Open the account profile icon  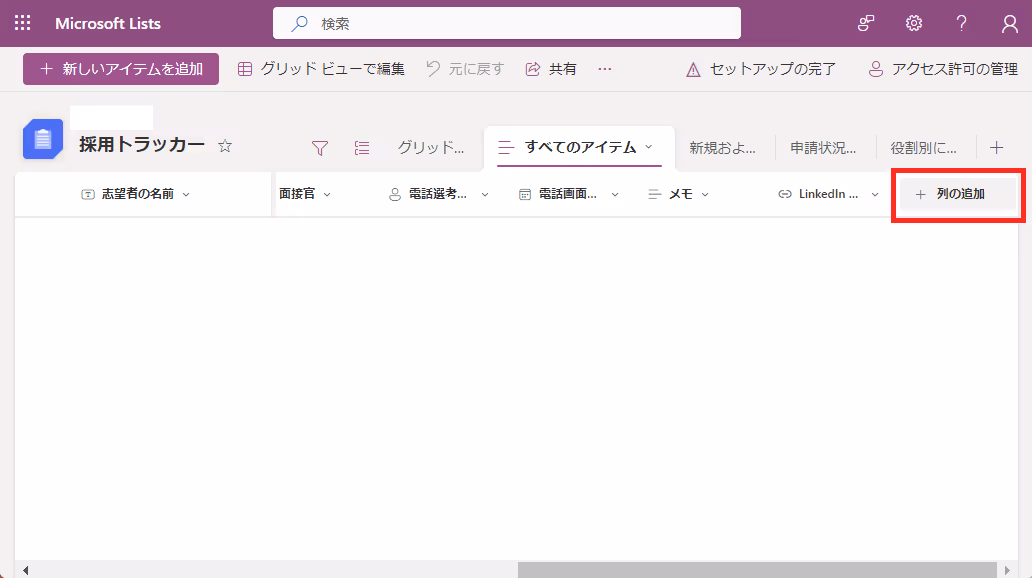coord(1009,24)
